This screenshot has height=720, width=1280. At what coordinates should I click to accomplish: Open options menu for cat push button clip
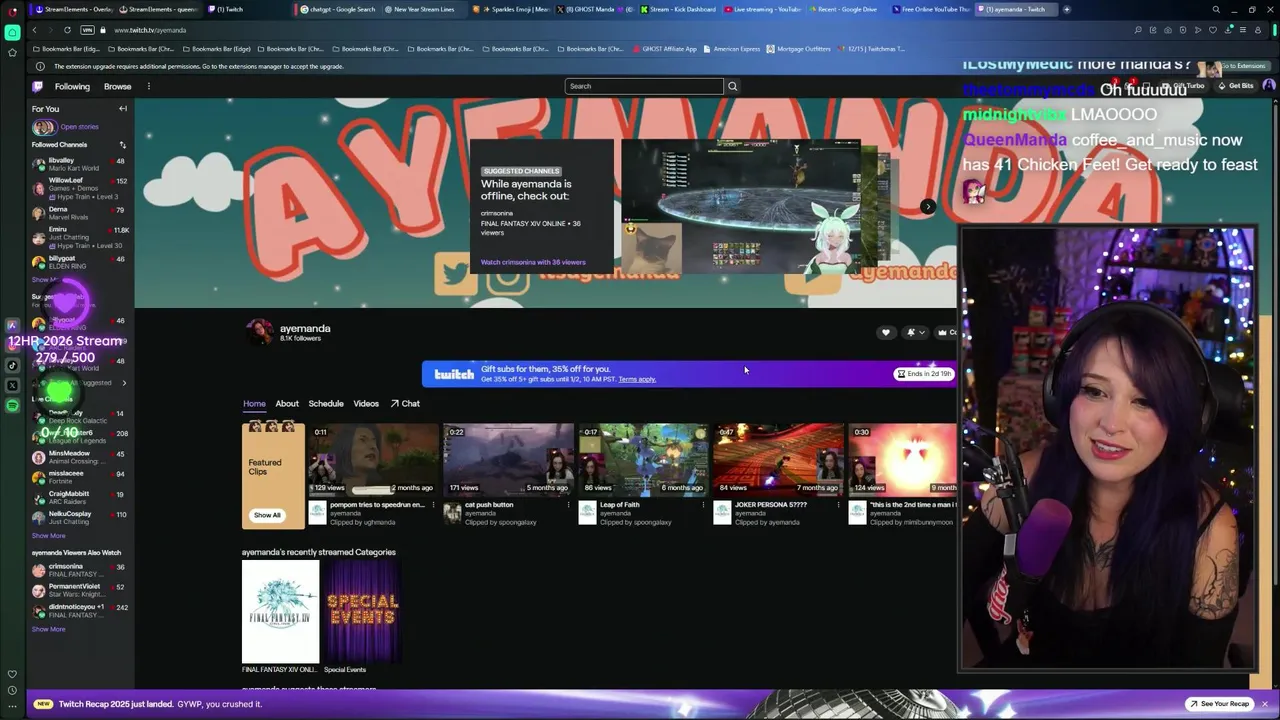[x=568, y=505]
